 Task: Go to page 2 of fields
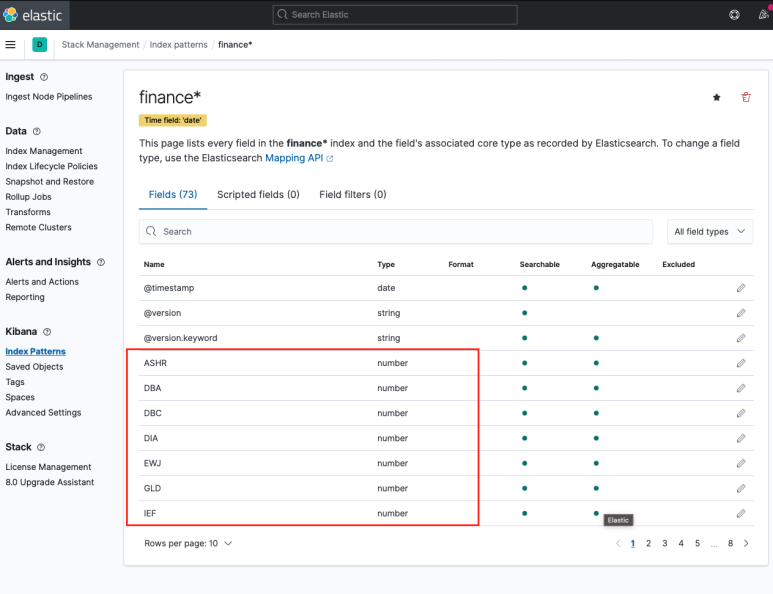[x=648, y=543]
